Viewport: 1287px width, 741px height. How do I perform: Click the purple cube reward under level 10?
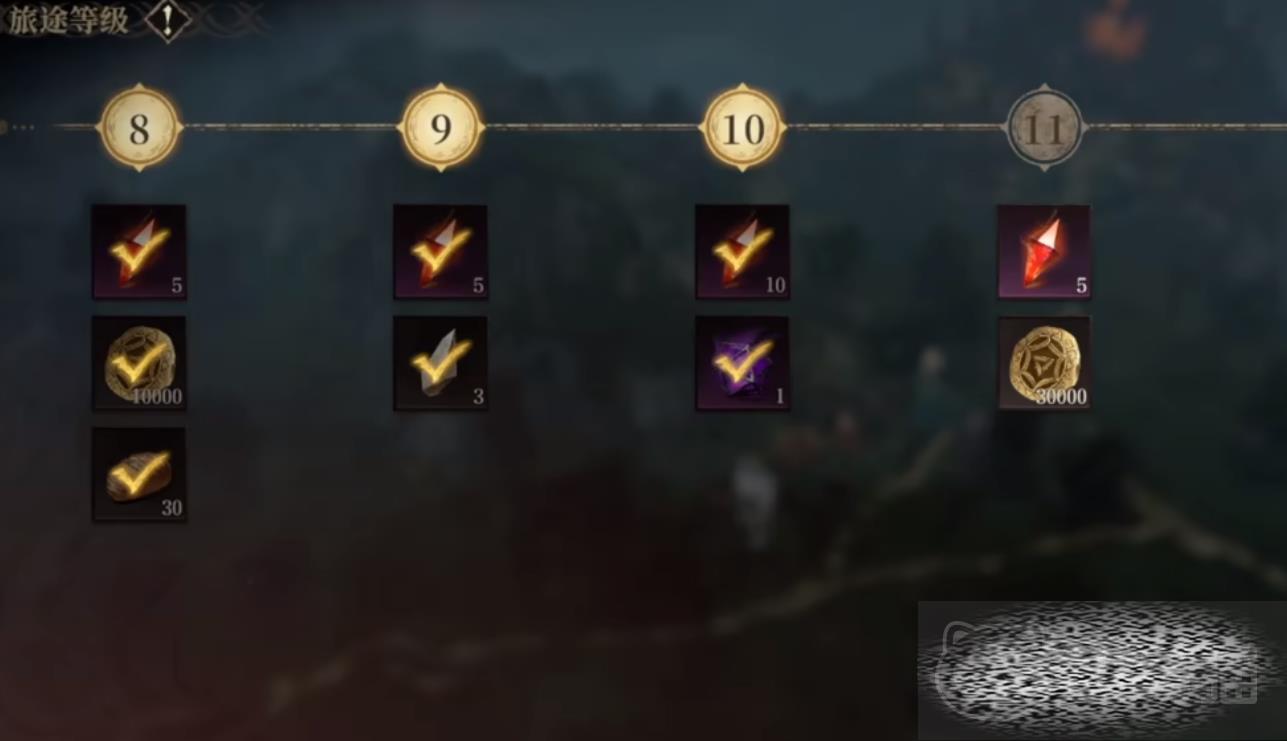(742, 363)
